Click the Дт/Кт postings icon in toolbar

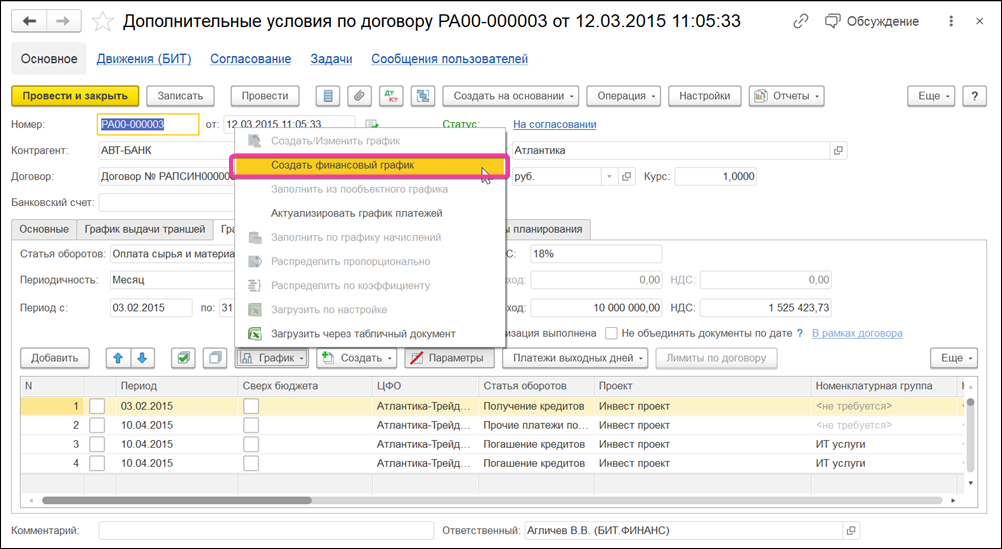click(x=390, y=96)
